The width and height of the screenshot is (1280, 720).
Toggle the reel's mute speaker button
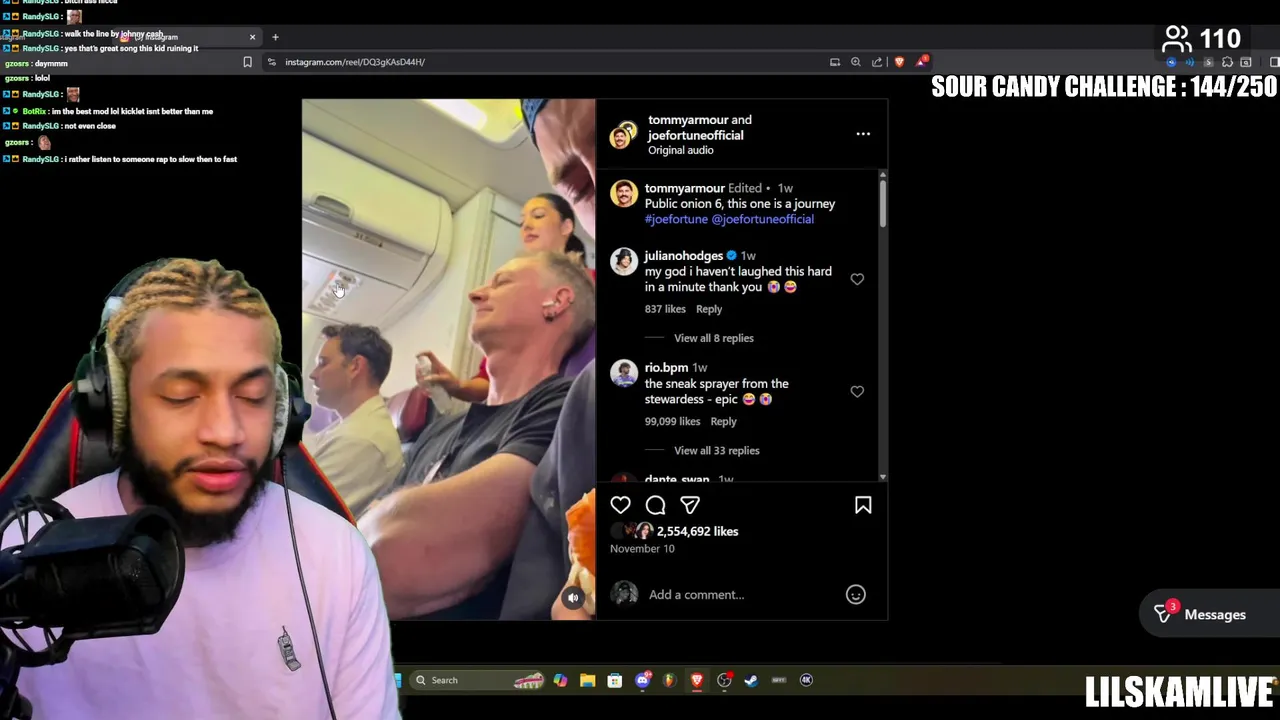click(573, 598)
